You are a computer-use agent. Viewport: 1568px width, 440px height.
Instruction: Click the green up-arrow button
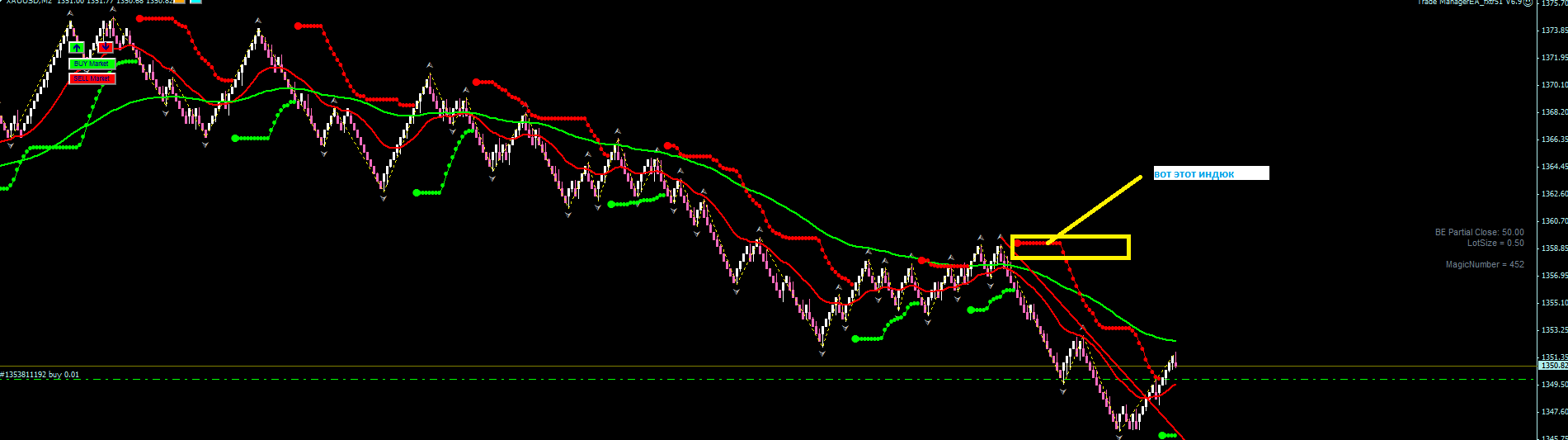pyautogui.click(x=77, y=48)
